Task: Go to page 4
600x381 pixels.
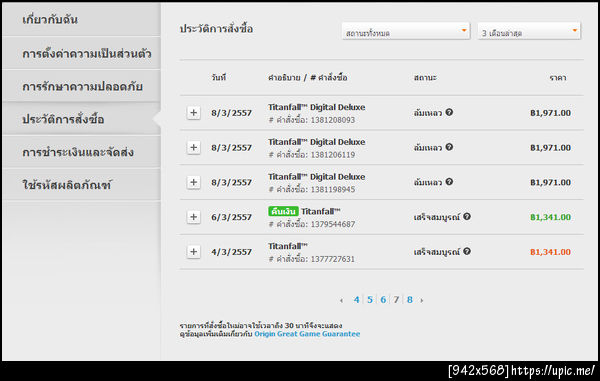Action: click(x=356, y=300)
